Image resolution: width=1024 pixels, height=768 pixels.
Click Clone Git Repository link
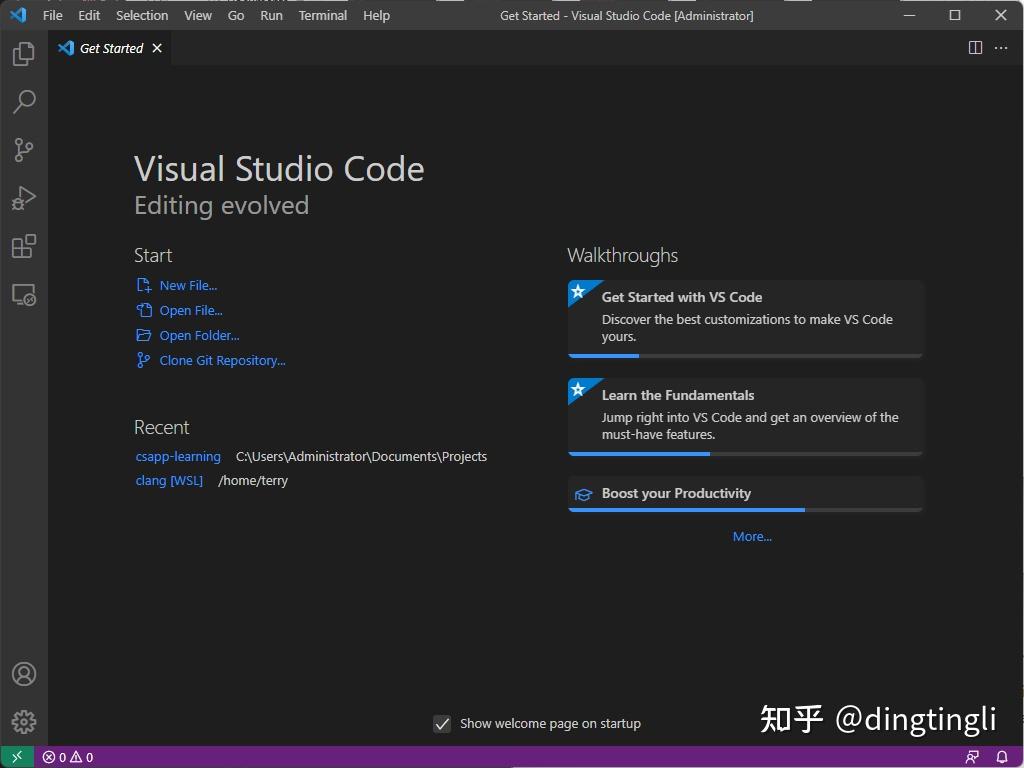[x=219, y=360]
